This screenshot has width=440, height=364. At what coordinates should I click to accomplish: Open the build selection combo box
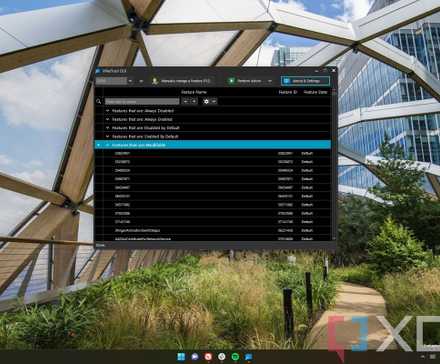pos(114,81)
